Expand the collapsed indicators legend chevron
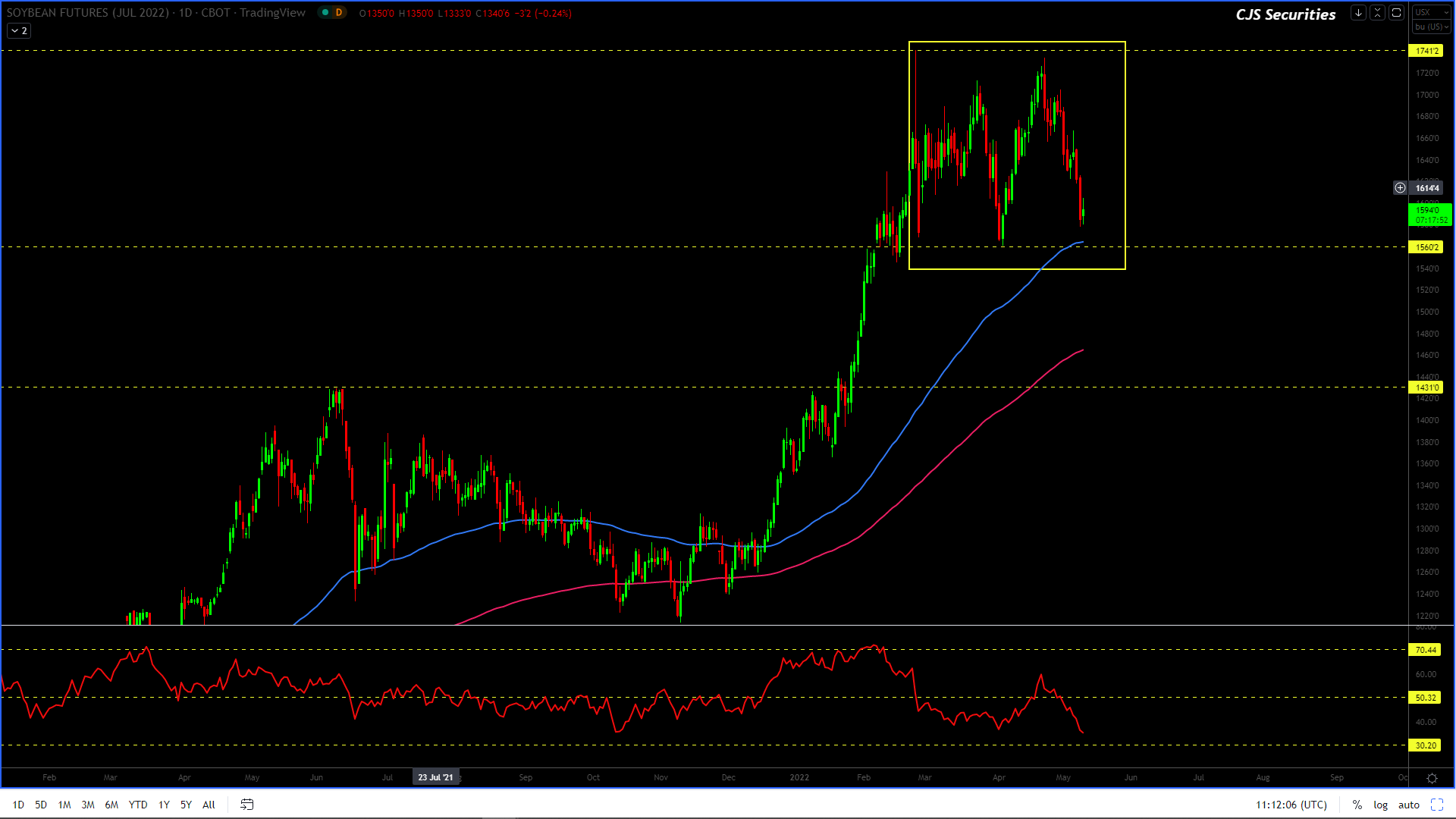 19,31
